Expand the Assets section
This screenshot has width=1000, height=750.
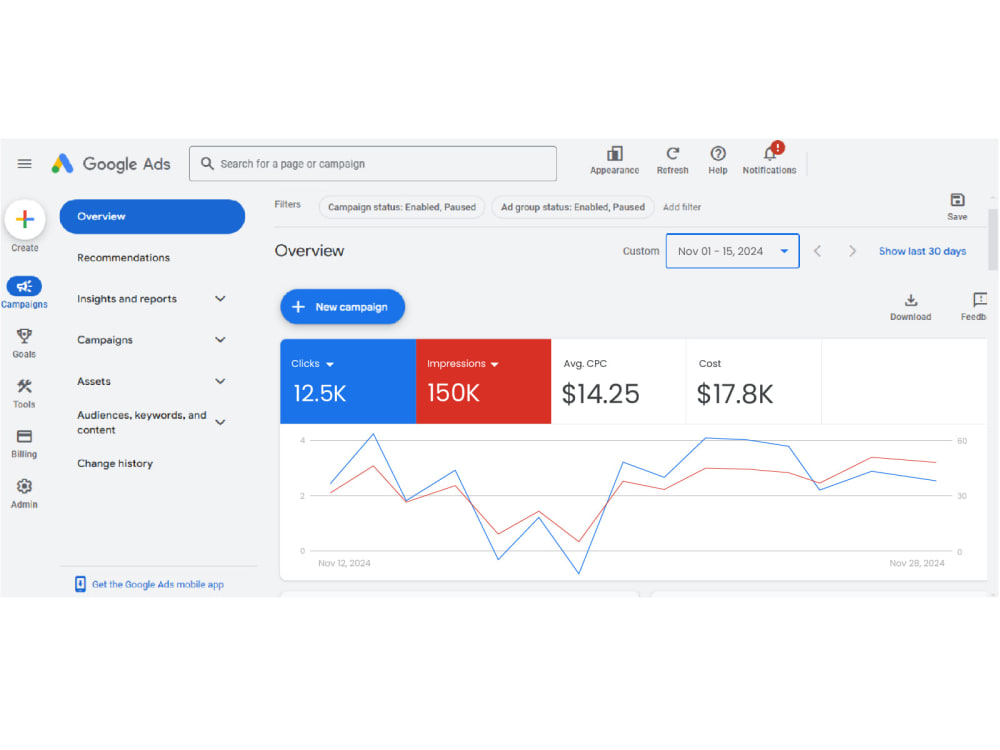[x=220, y=381]
